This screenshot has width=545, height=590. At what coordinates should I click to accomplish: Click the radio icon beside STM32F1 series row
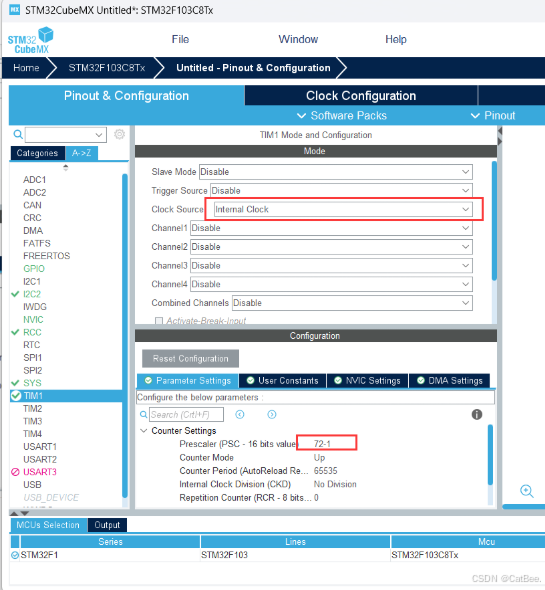15,555
